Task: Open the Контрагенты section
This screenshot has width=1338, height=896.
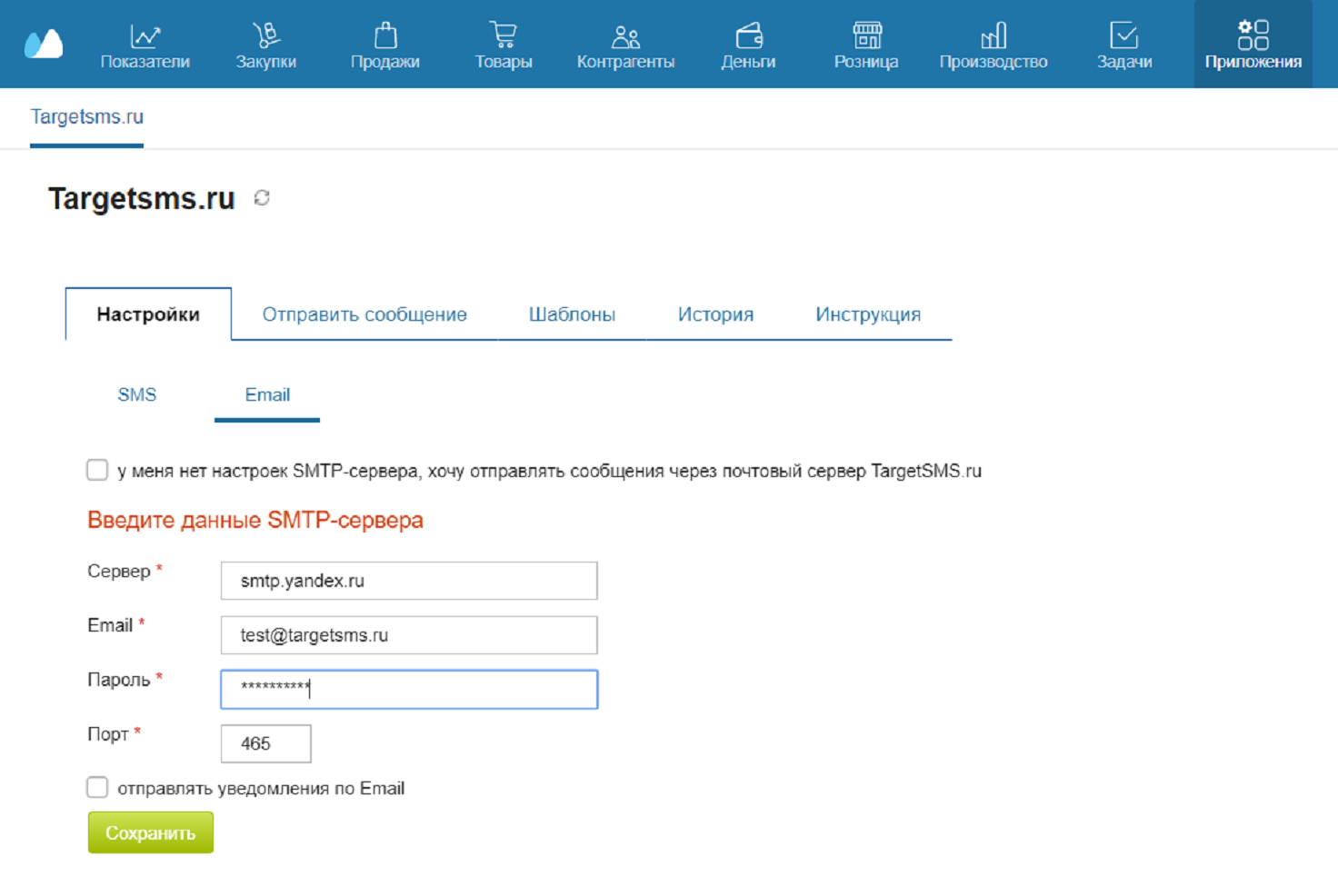Action: pos(625,45)
